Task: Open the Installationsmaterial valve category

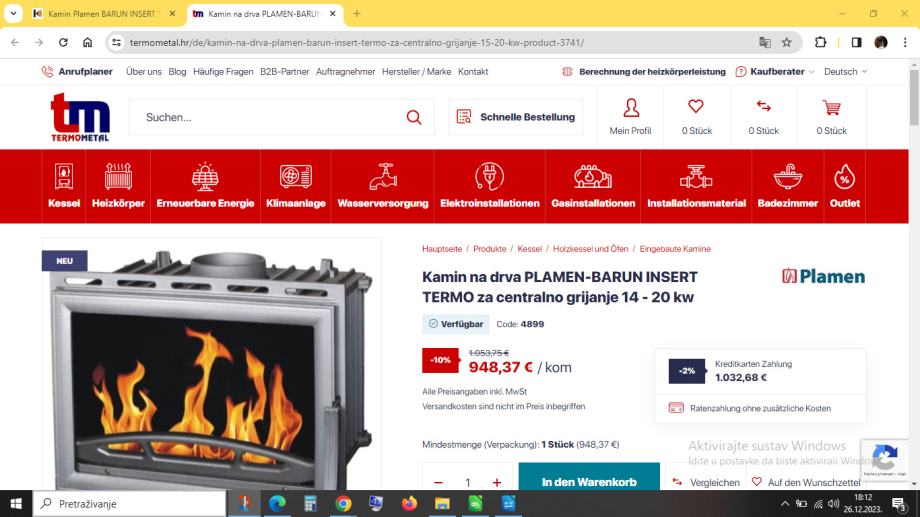Action: pyautogui.click(x=696, y=186)
